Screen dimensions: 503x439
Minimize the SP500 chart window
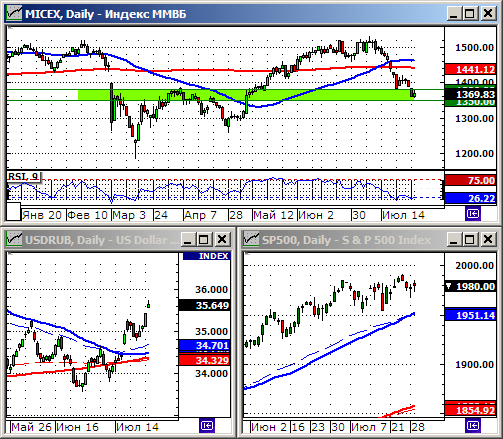tap(454, 239)
